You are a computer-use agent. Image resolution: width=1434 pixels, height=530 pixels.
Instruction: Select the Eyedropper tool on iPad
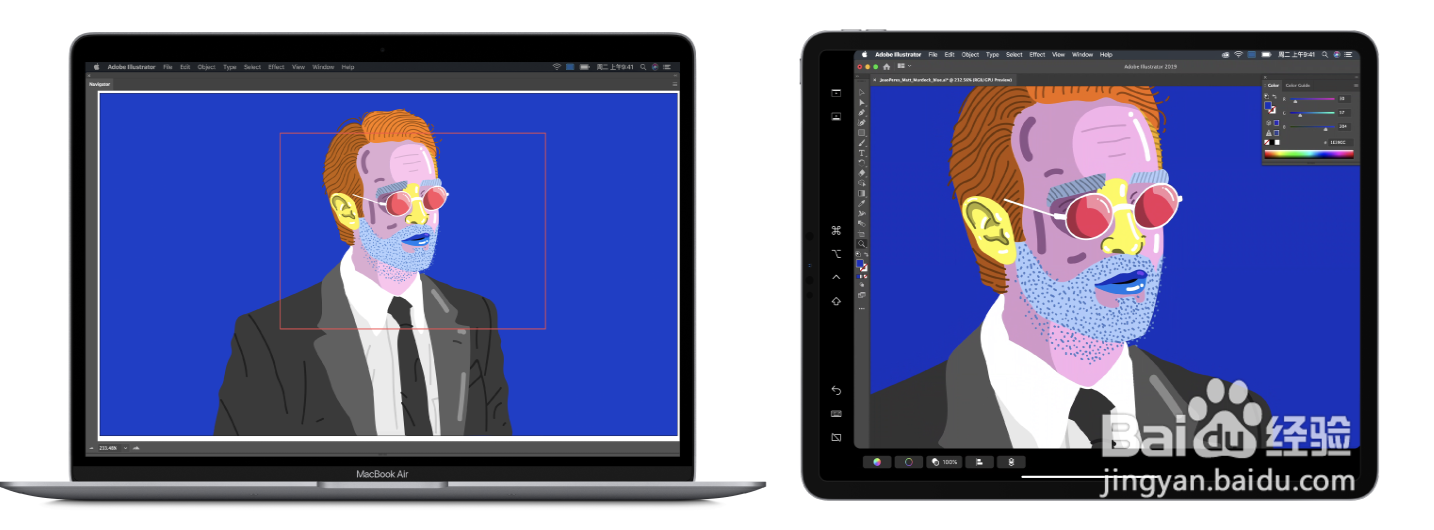861,204
